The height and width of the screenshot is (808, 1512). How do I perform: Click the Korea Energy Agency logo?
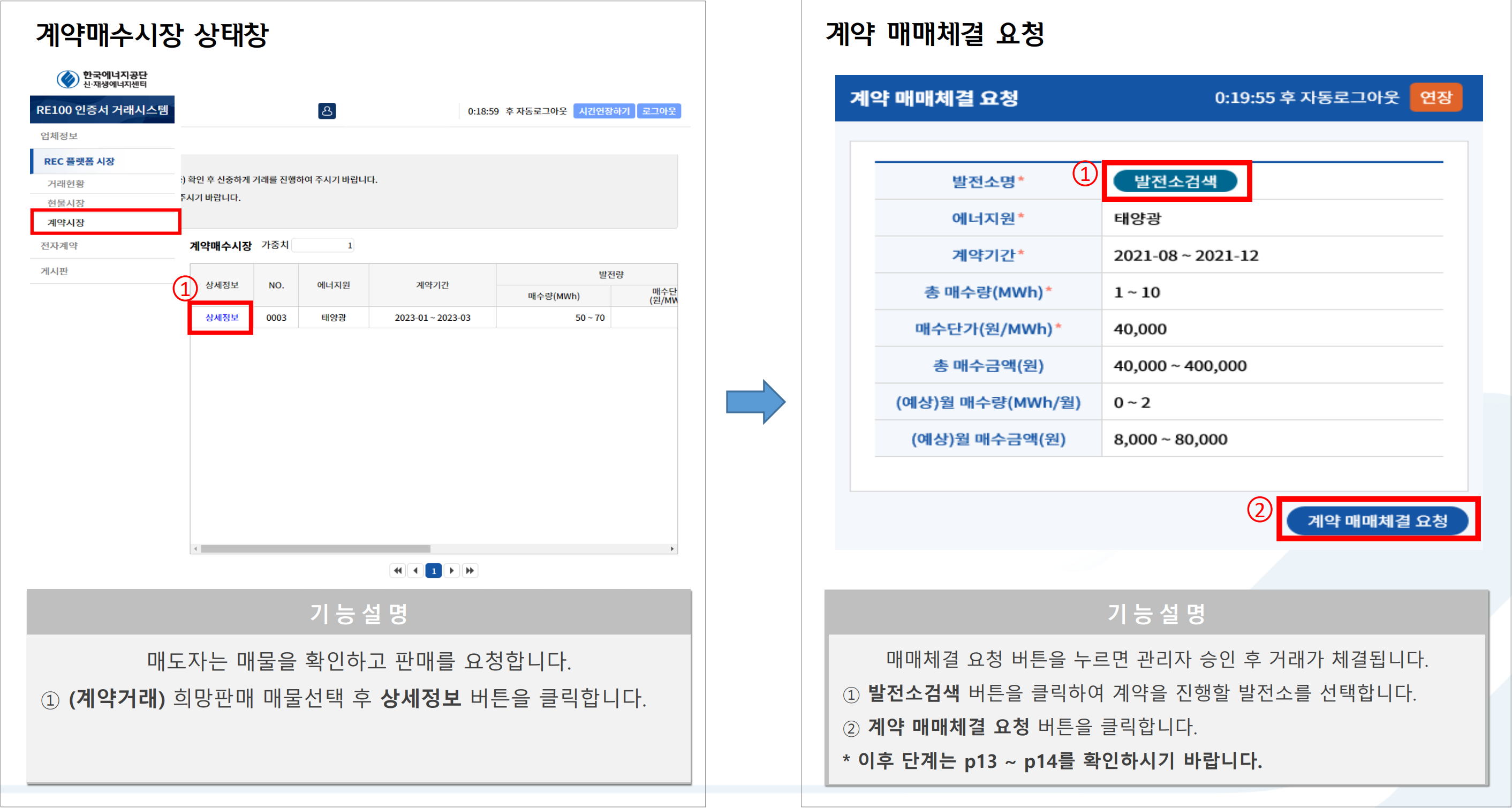click(x=102, y=79)
